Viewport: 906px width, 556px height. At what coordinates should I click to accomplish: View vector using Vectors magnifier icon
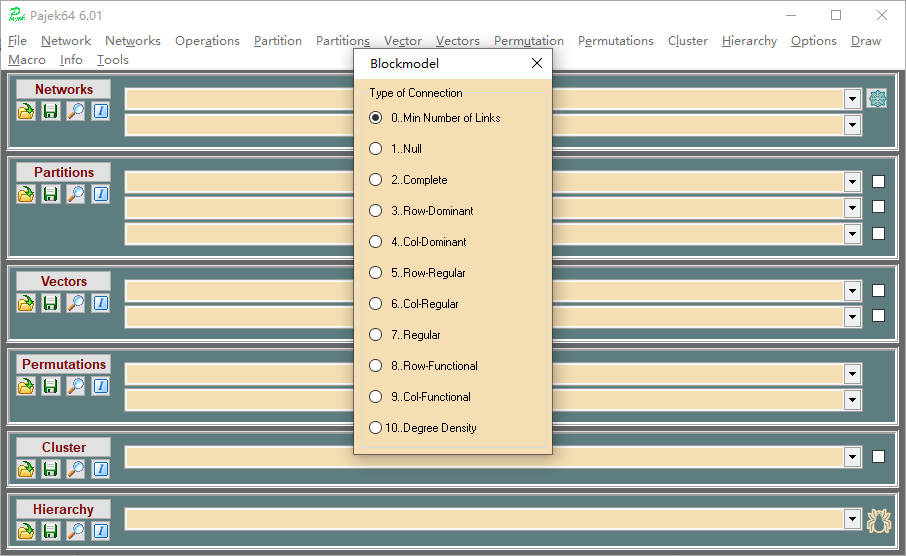pos(76,303)
